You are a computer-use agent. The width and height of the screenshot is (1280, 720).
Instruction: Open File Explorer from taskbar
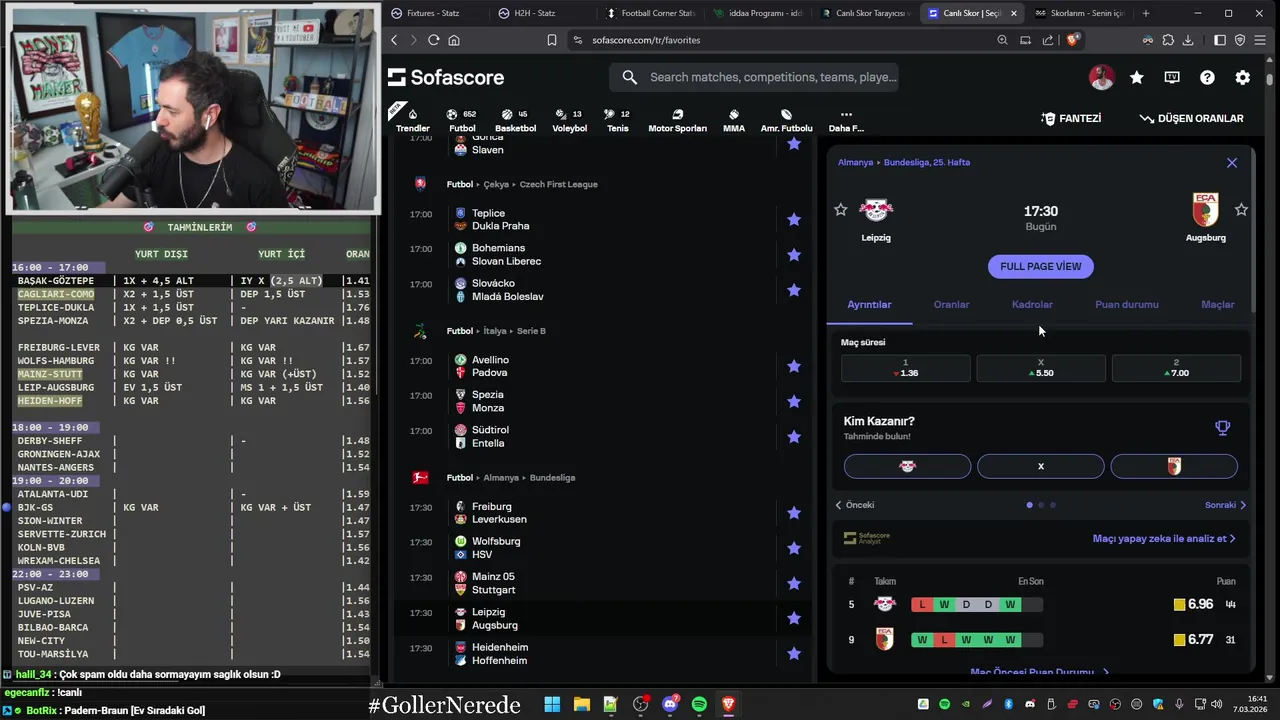tap(581, 705)
